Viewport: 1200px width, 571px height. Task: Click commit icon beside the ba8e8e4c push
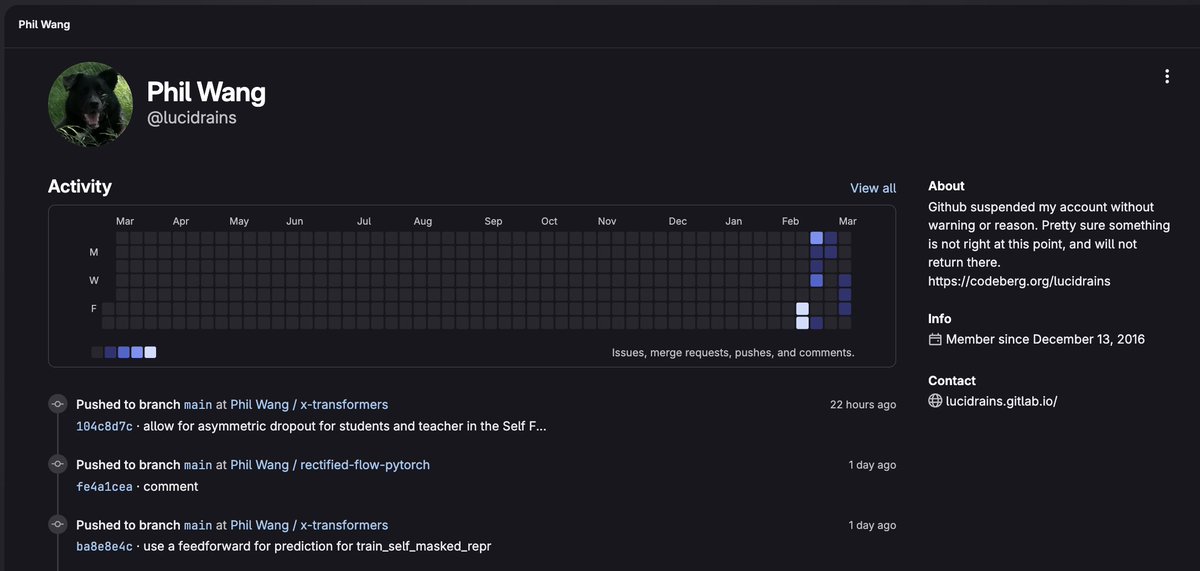click(x=57, y=525)
